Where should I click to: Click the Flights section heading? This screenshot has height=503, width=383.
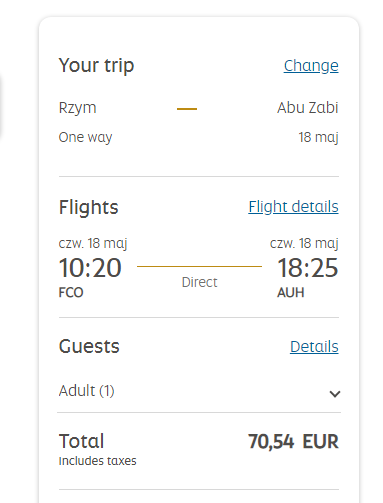point(89,207)
